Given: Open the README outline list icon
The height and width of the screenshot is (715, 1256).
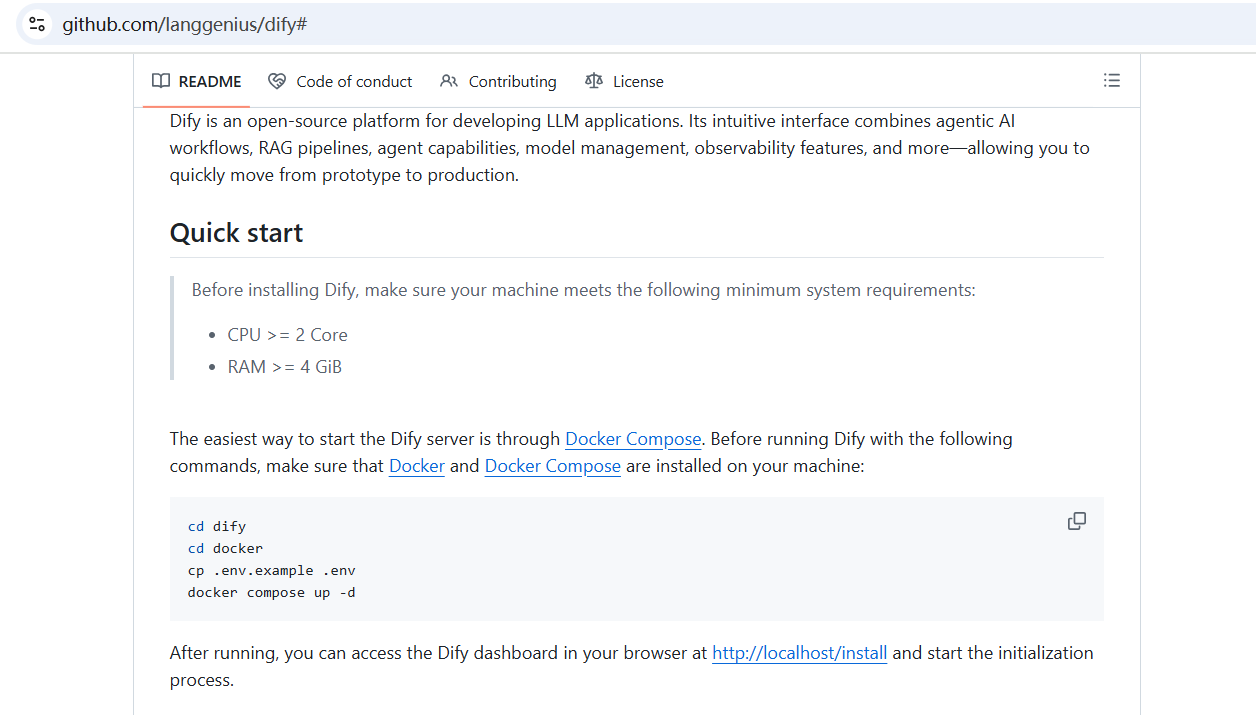Looking at the screenshot, I should (x=1111, y=81).
